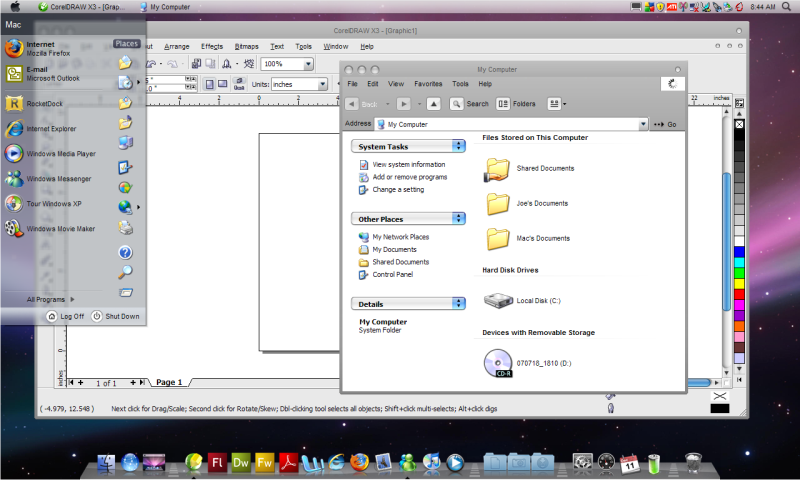
Task: Click the Finder icon in the dock
Action: [106, 463]
